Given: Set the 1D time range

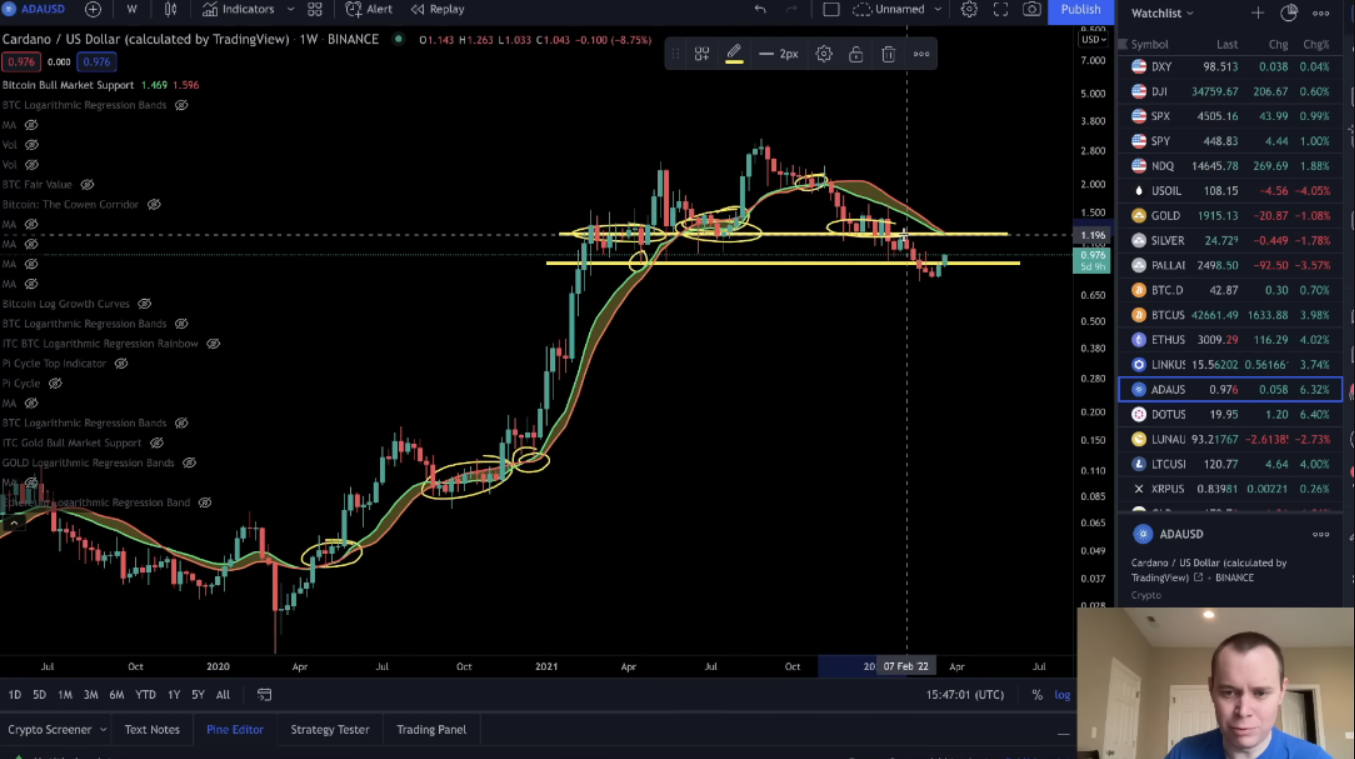Looking at the screenshot, I should tap(14, 695).
